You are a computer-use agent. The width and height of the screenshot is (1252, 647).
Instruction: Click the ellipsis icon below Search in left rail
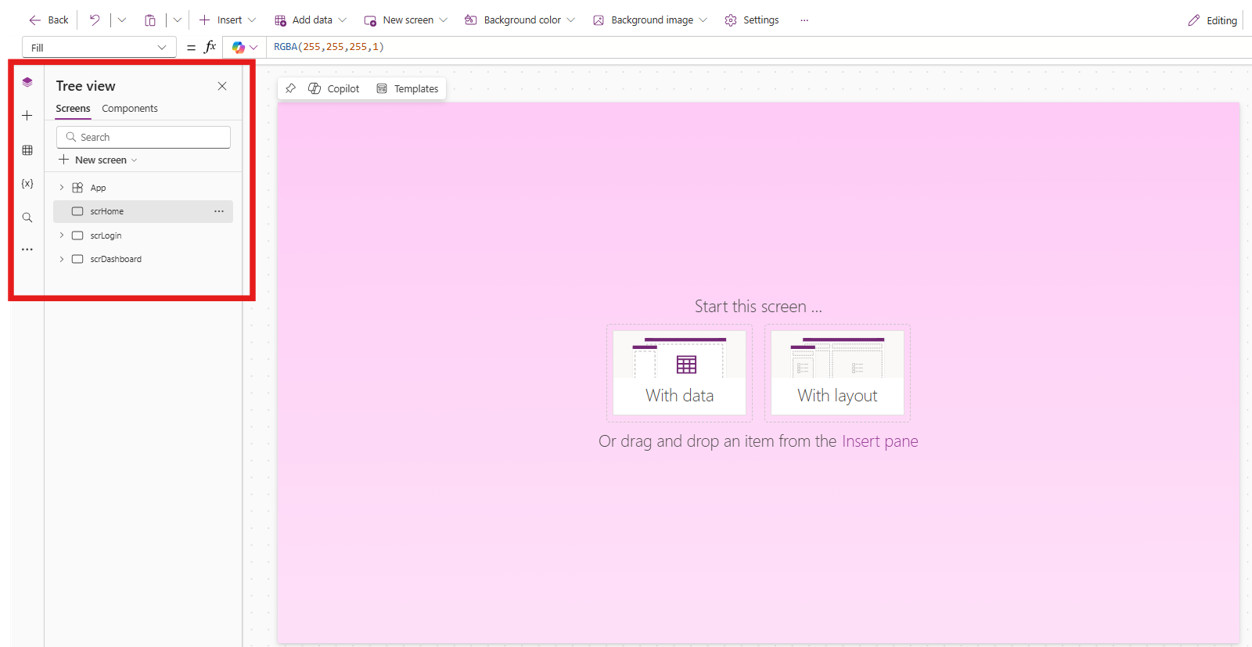27,248
